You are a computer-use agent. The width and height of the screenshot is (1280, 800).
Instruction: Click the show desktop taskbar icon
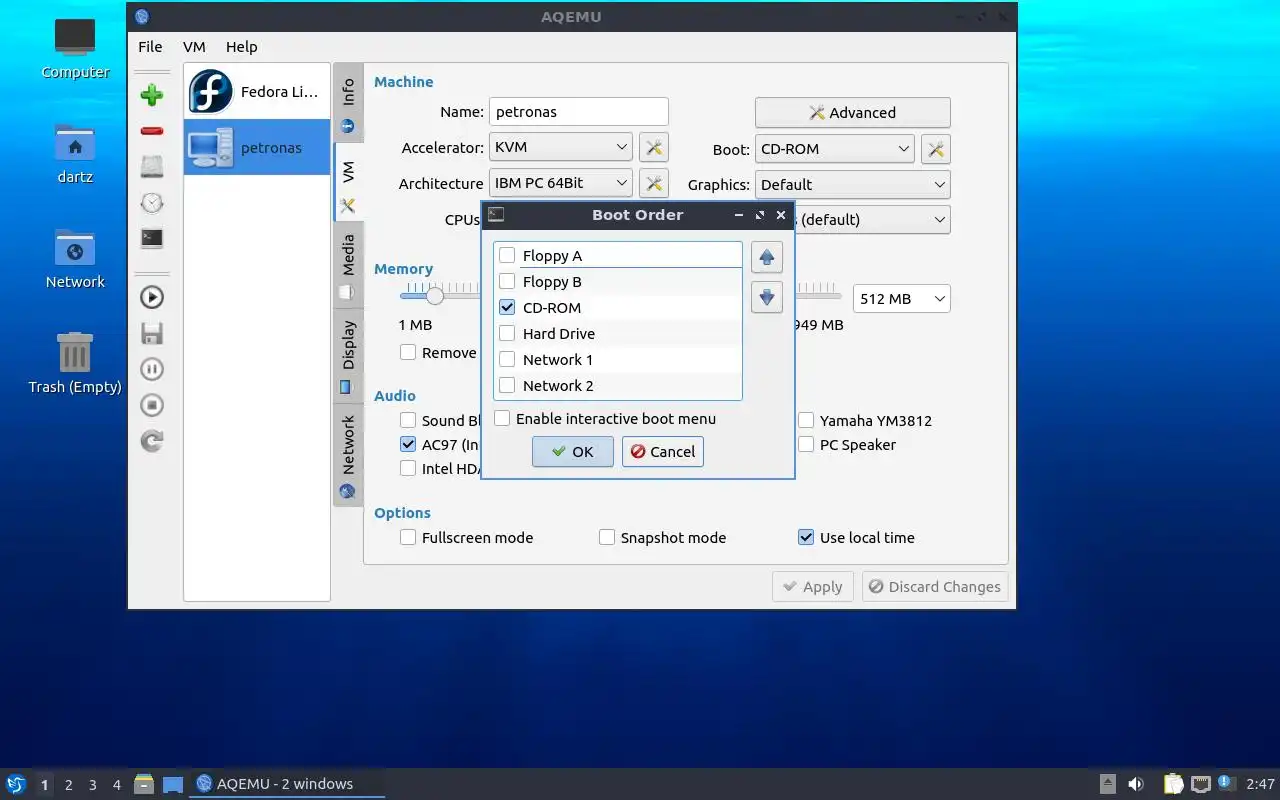pos(173,784)
